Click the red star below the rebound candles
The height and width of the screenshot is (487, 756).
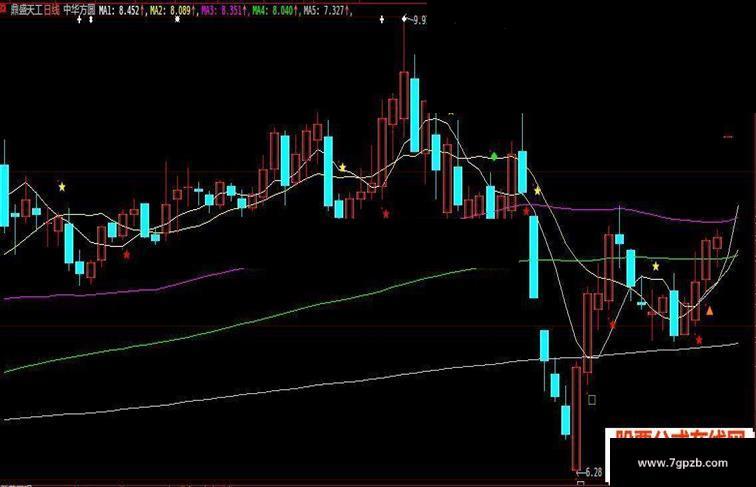613,325
